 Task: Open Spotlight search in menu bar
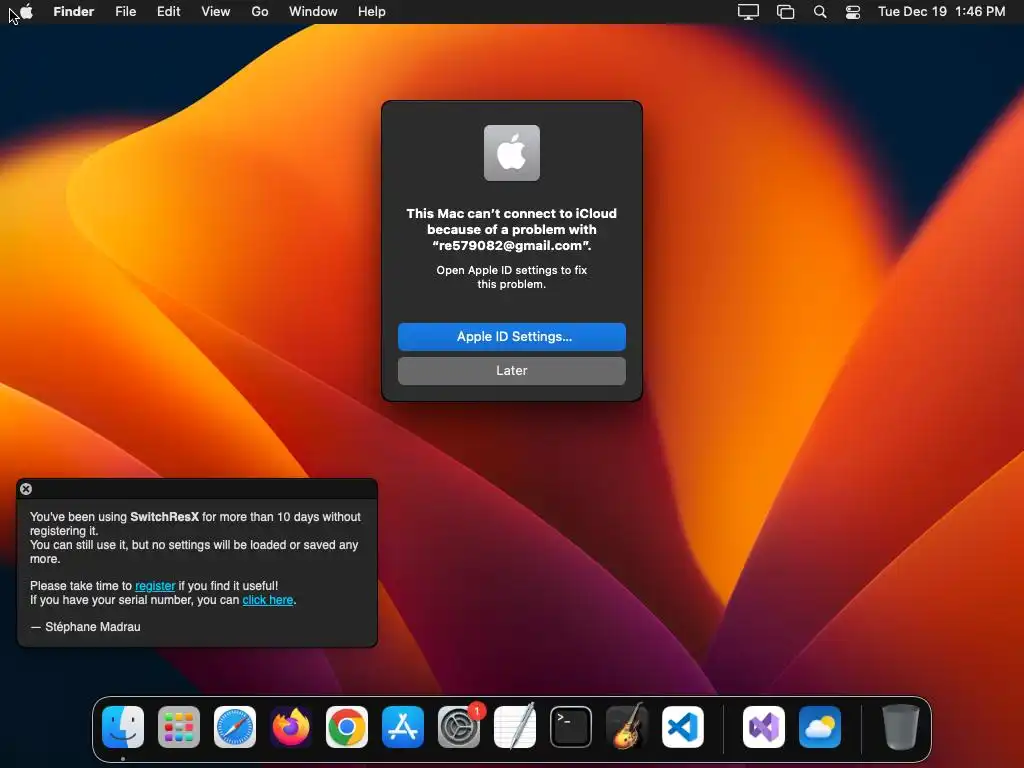pyautogui.click(x=820, y=12)
